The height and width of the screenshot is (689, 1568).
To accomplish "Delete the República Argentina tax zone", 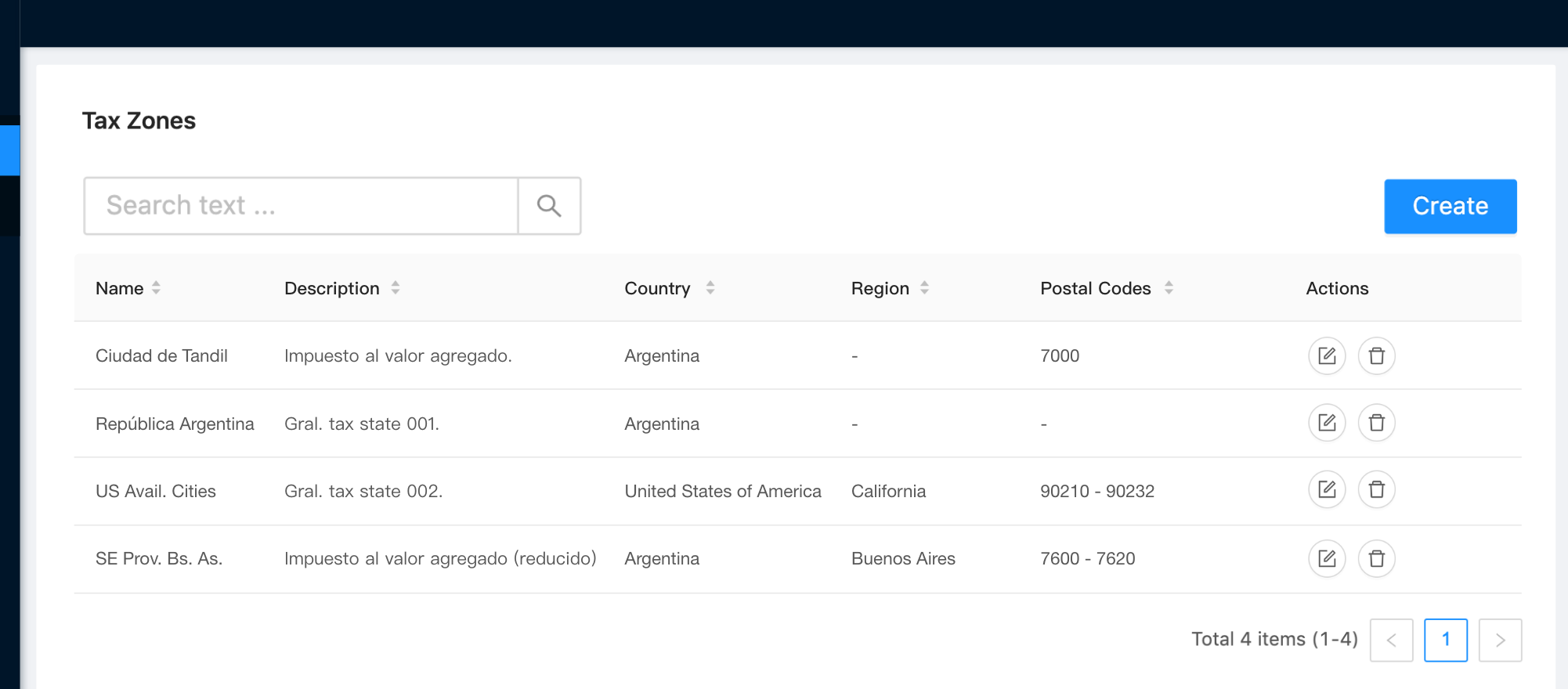I will tap(1376, 424).
